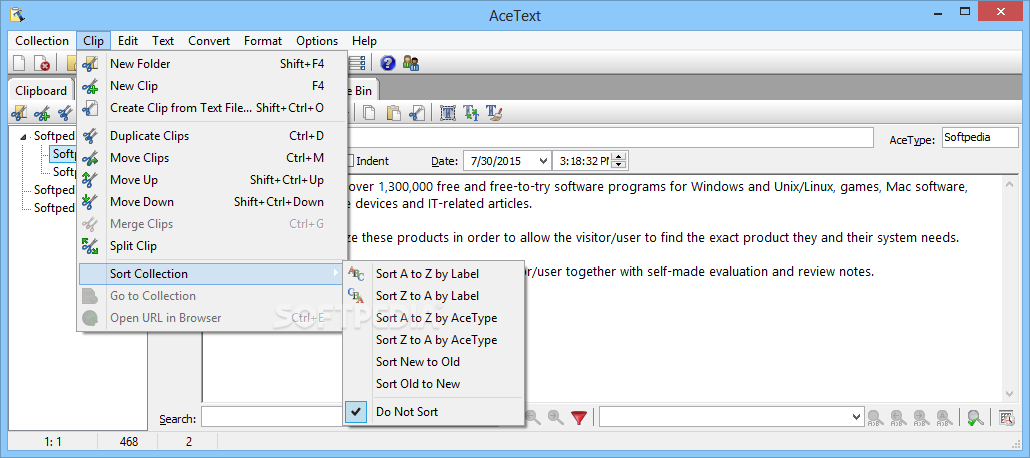
Task: Click the replace all 'A' magnifier icon
Action: point(943,417)
